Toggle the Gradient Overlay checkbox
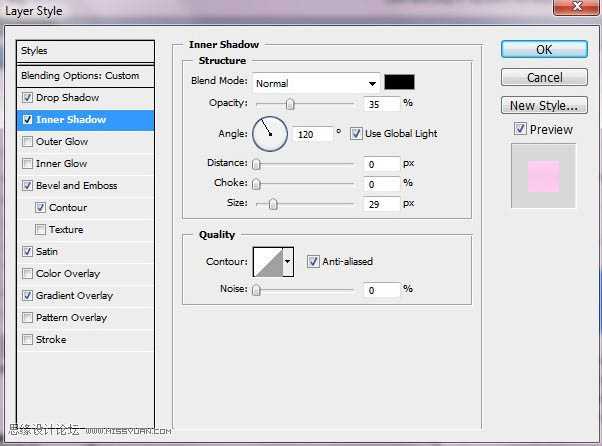This screenshot has width=602, height=446. [27, 296]
